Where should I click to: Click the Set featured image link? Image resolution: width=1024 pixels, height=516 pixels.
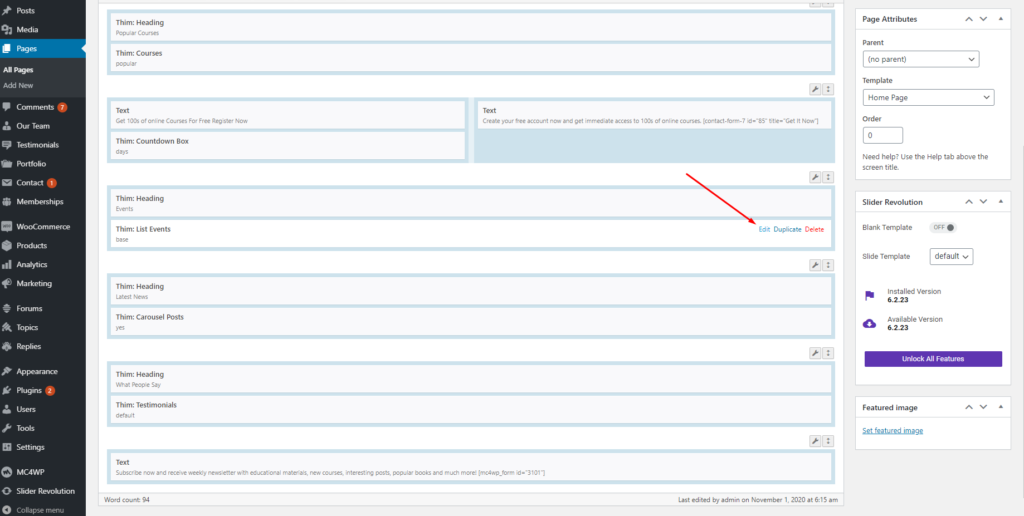(893, 430)
